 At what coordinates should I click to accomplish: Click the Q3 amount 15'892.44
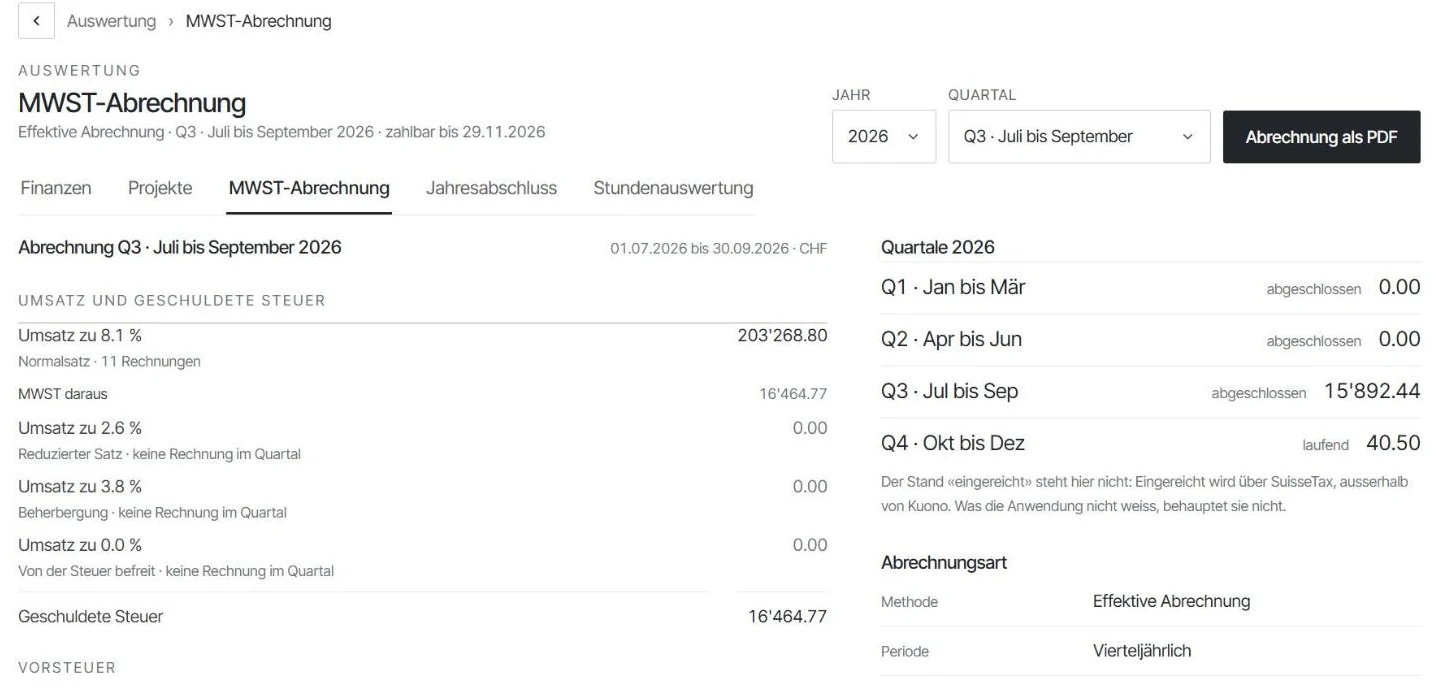[x=1372, y=391]
